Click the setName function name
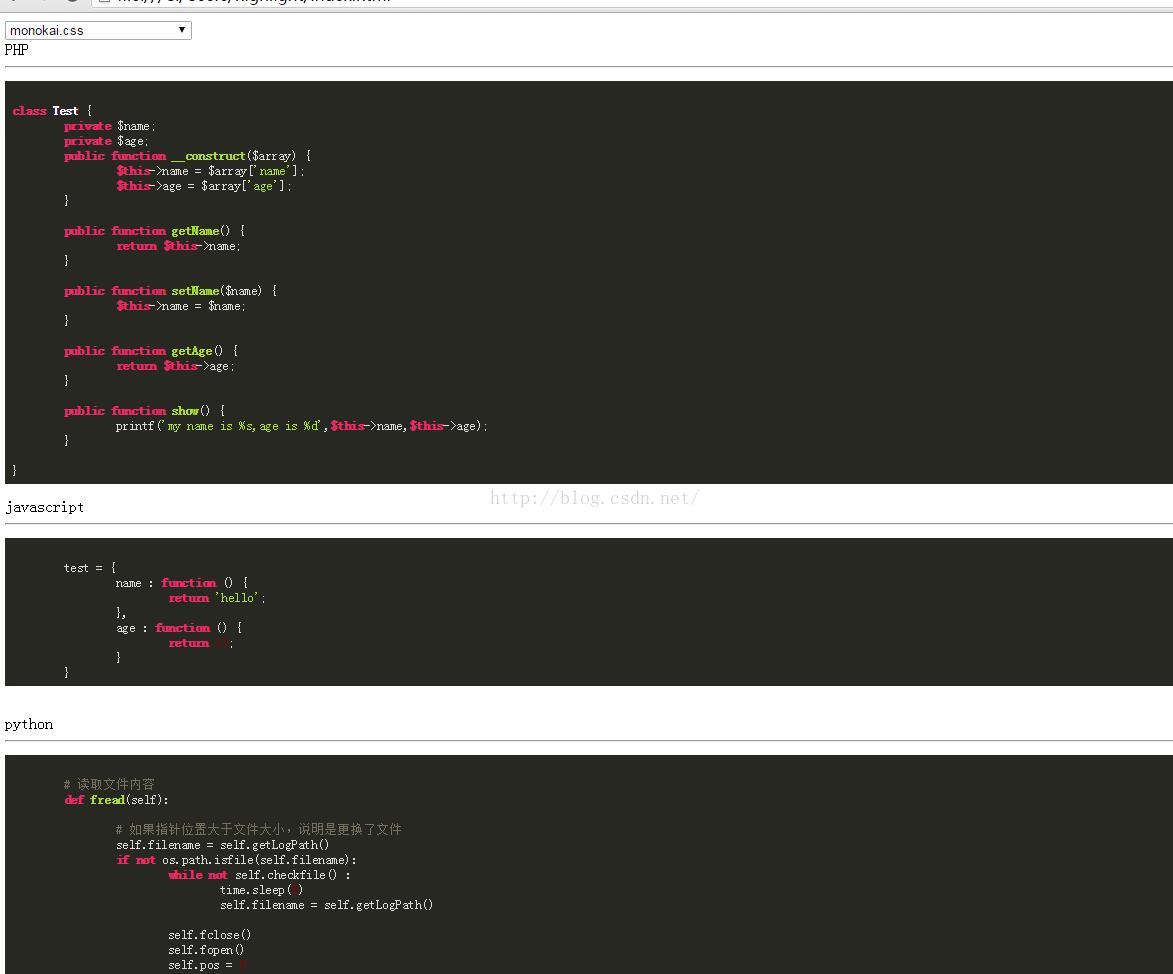Screen dimensions: 1173x974 [194, 291]
